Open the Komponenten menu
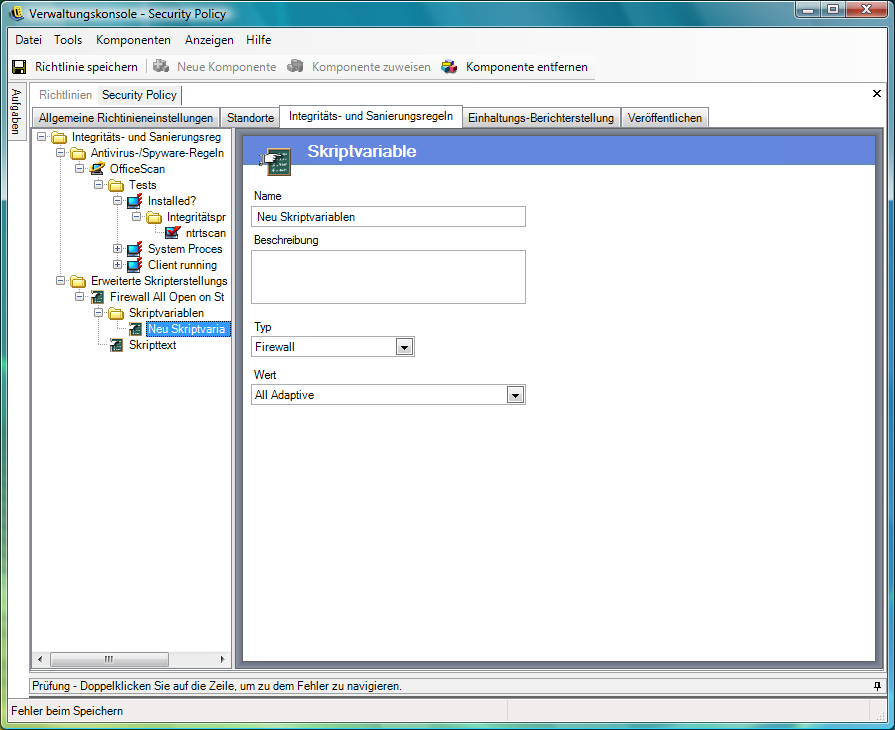Viewport: 895px width, 730px height. (133, 40)
